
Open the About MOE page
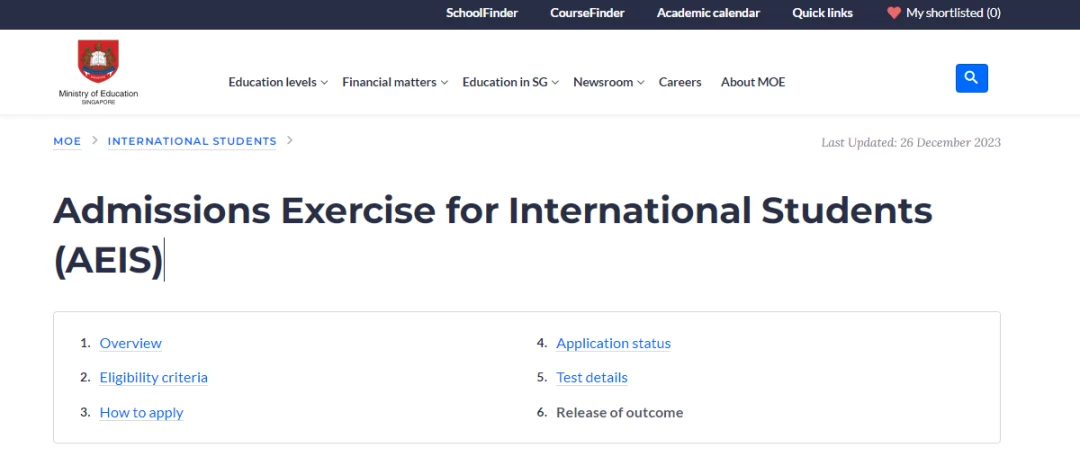click(x=753, y=83)
